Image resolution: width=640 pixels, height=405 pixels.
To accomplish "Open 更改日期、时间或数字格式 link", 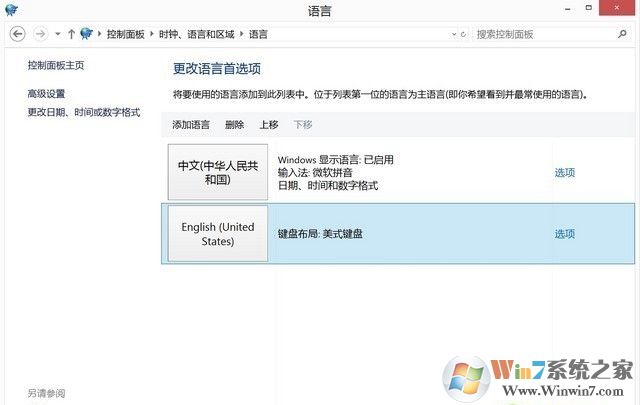I will (84, 112).
